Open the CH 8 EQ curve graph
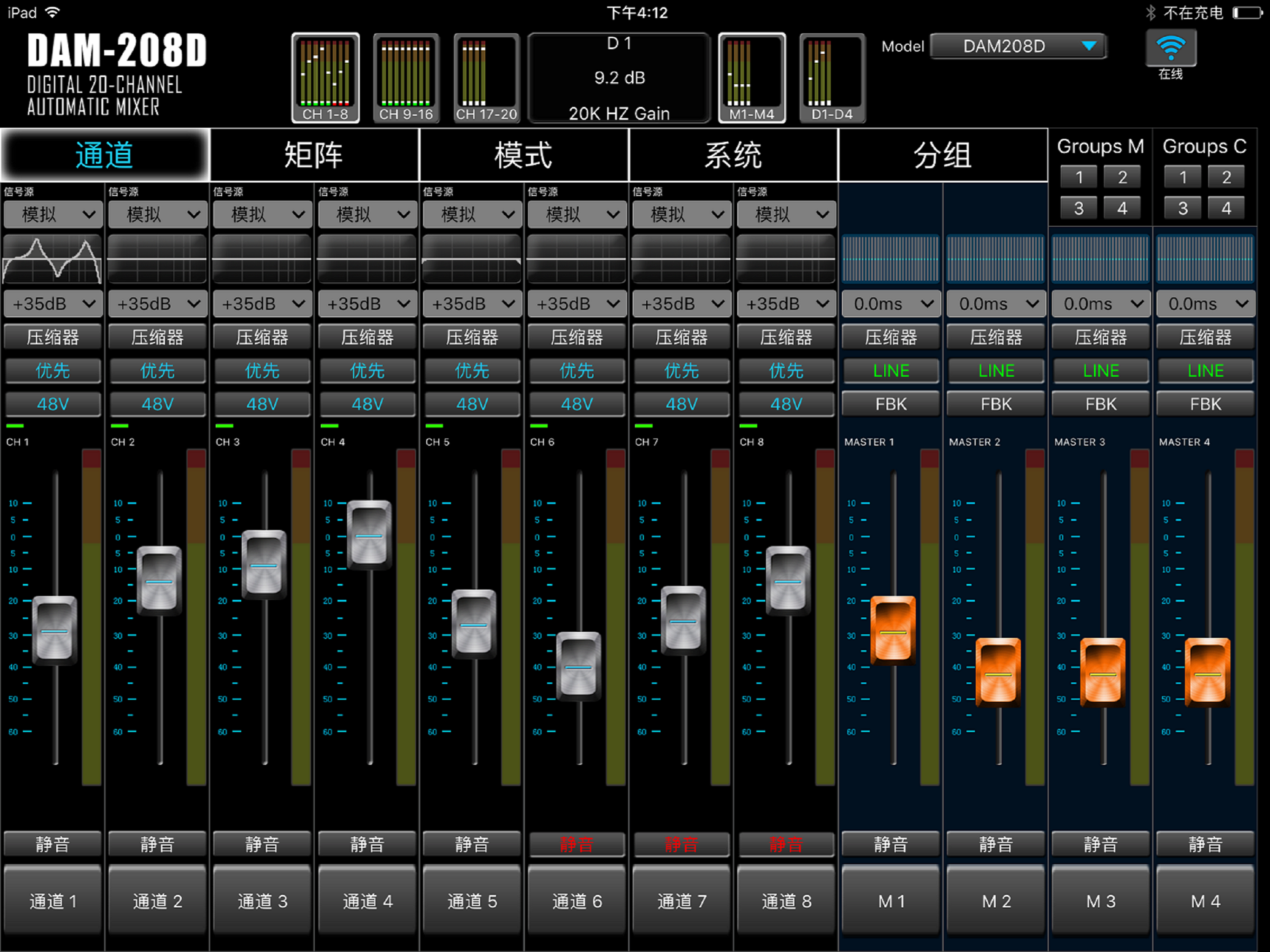 (786, 259)
